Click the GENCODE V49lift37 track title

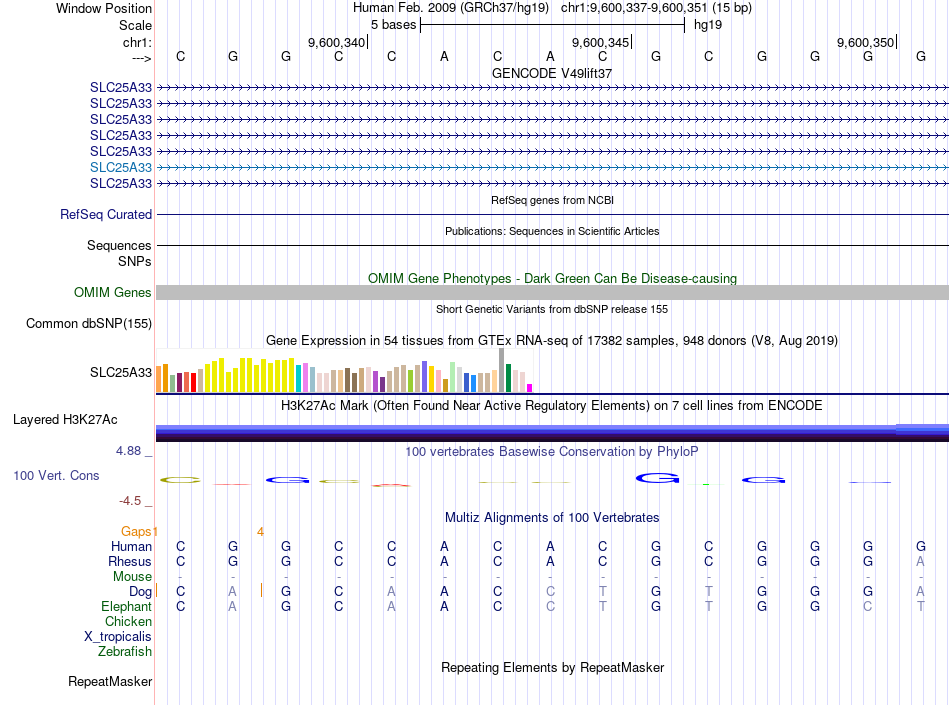point(552,73)
